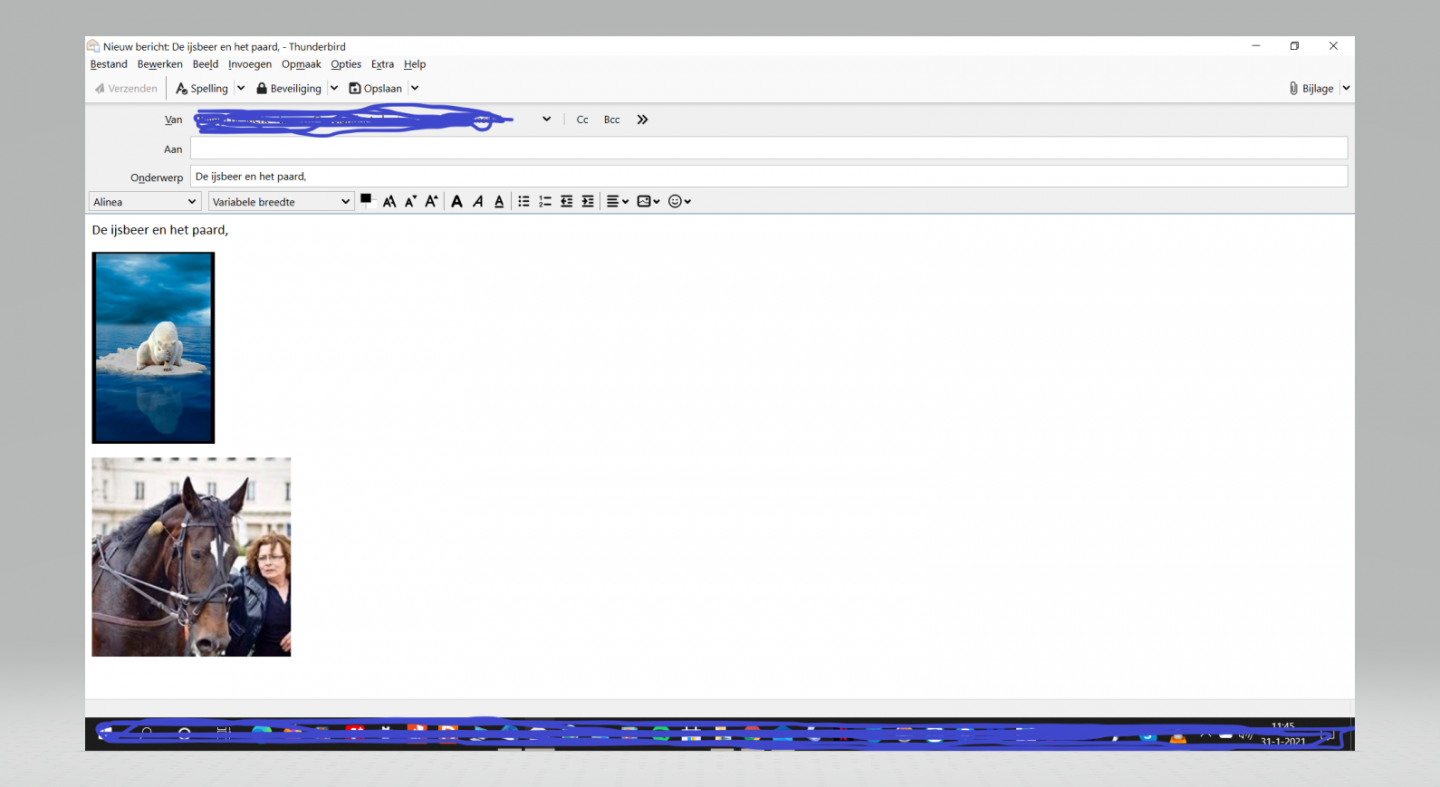Apply a bulleted list
This screenshot has width=1440, height=787.
523,201
